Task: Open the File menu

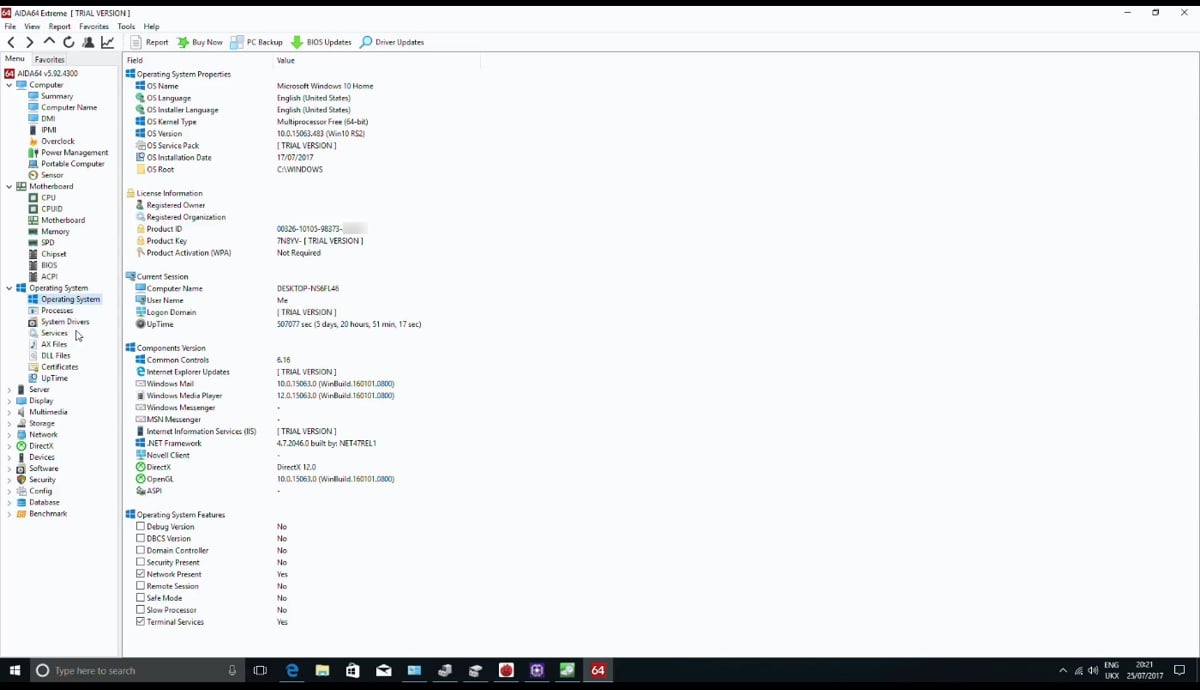Action: pos(10,27)
